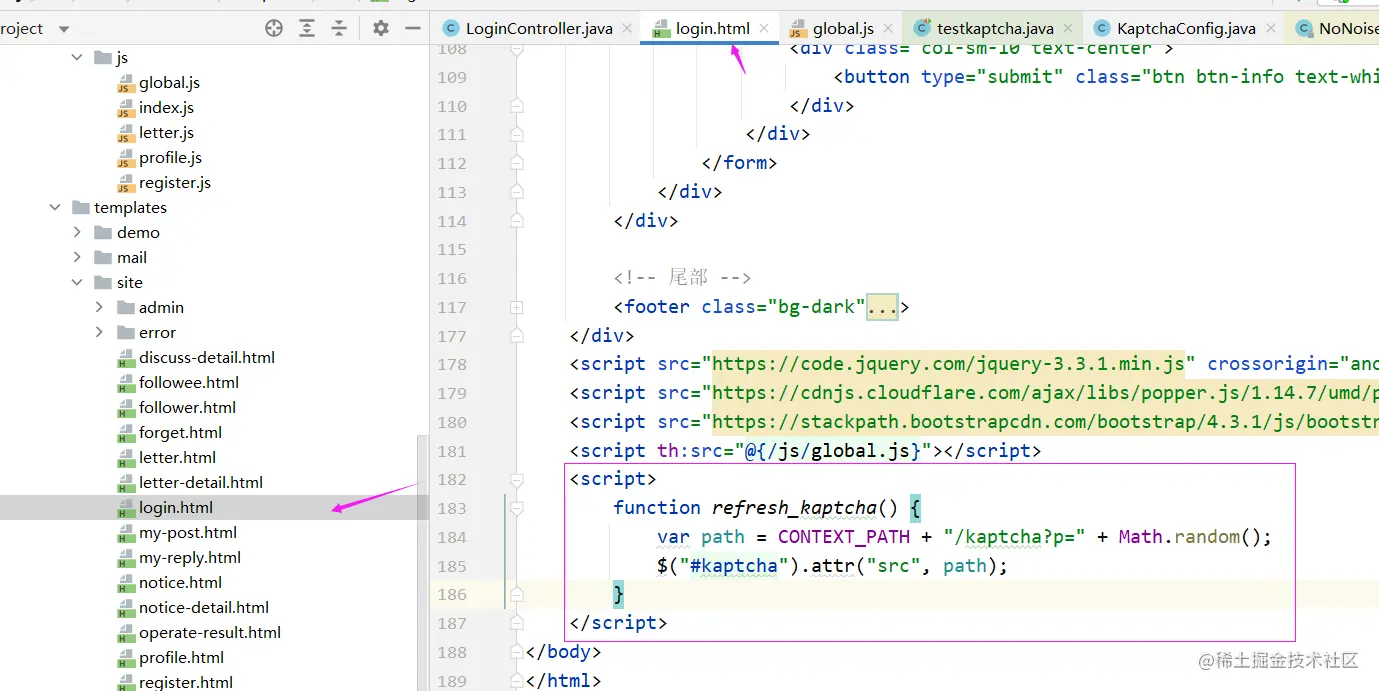Image resolution: width=1379 pixels, height=691 pixels.
Task: Close the global.js tab
Action: [888, 29]
